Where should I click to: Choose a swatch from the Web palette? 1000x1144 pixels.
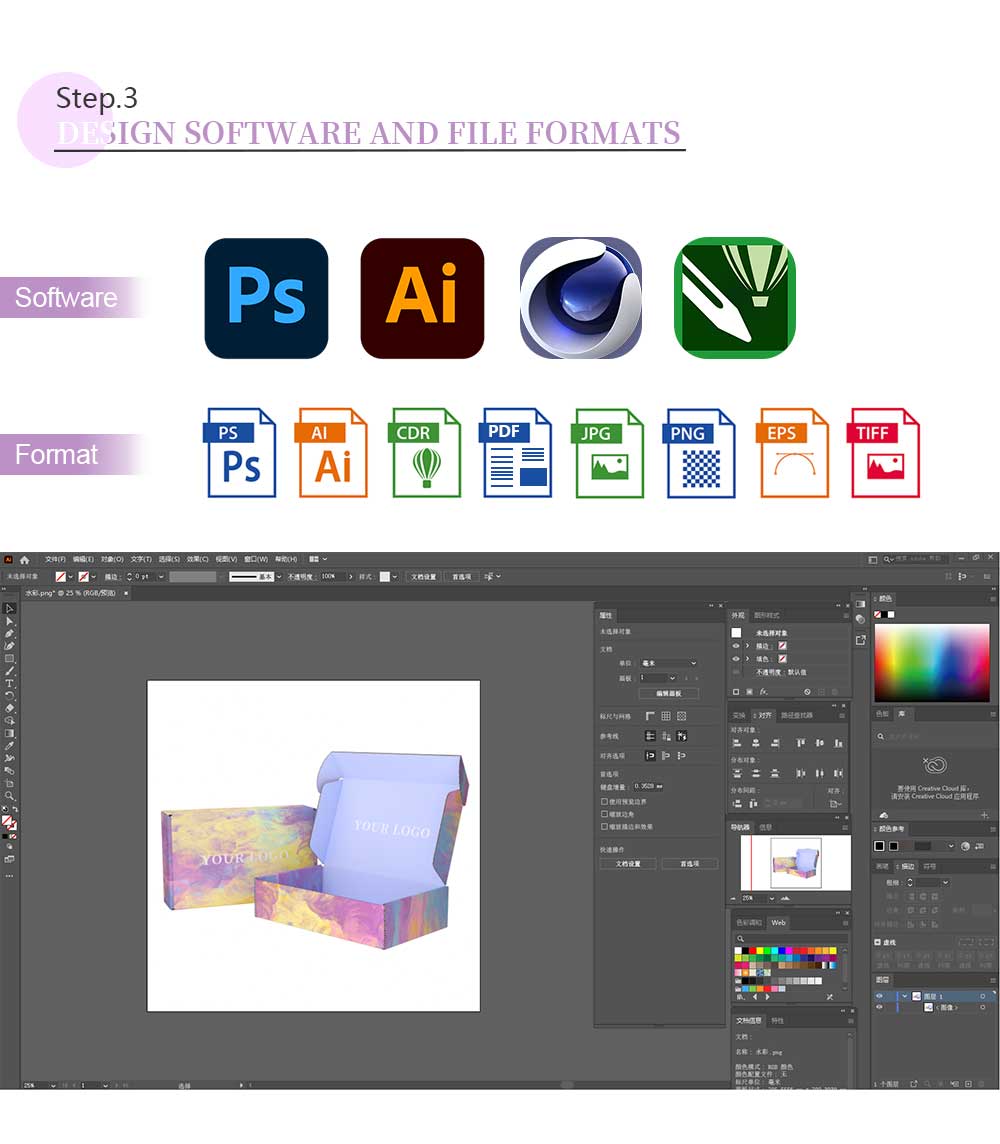pyautogui.click(x=785, y=970)
